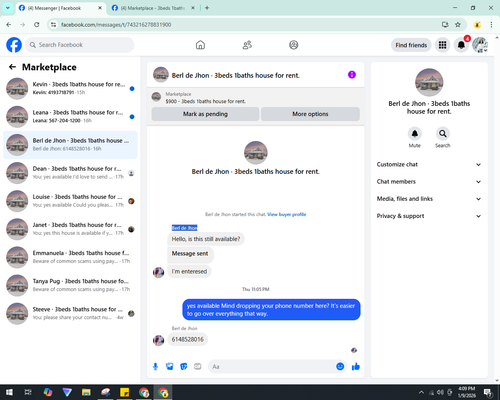Open Marketplace listing $900 house link
Image resolution: width=500 pixels, height=400 pixels.
pyautogui.click(x=206, y=101)
